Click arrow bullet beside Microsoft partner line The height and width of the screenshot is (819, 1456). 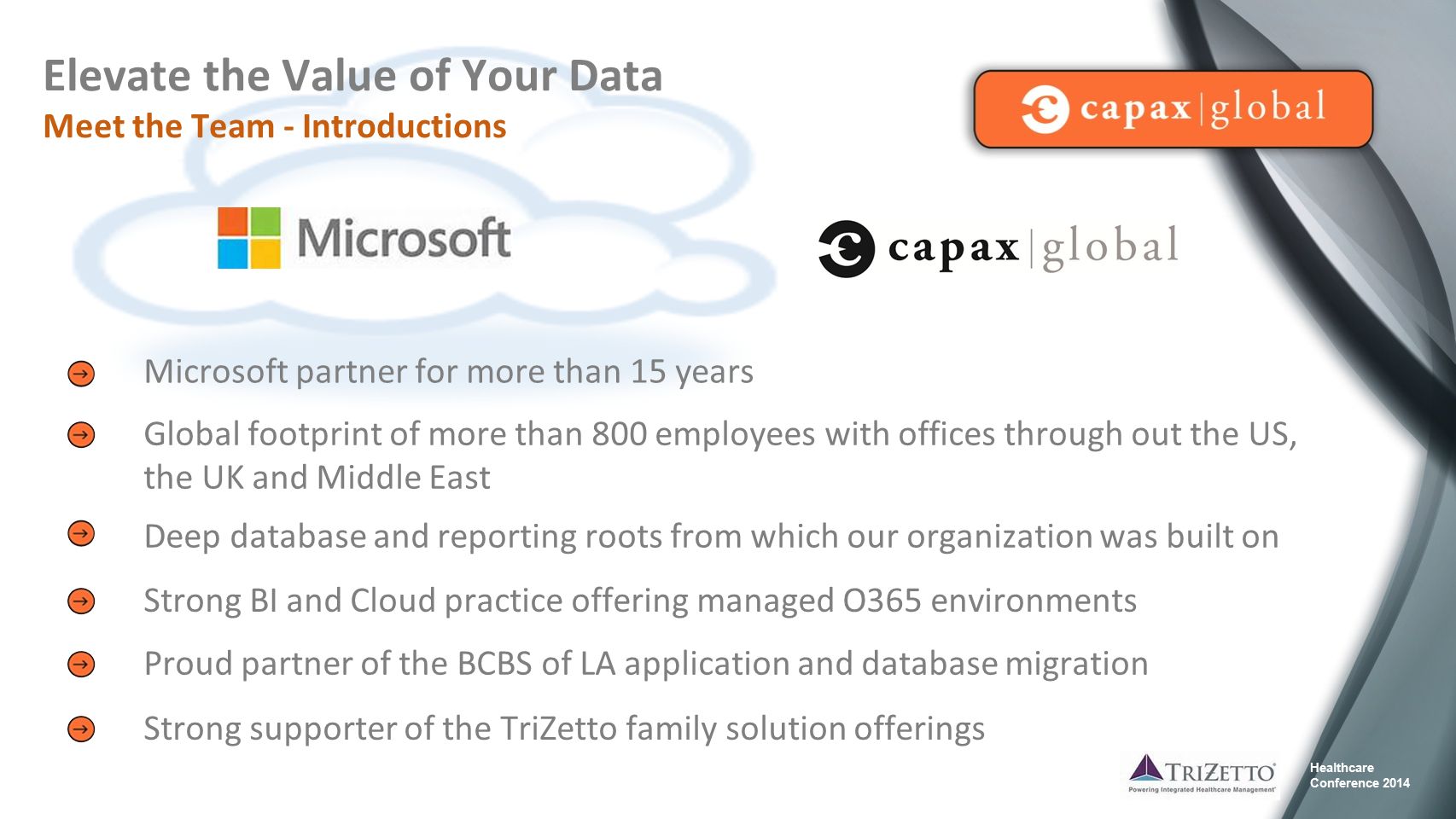click(x=81, y=374)
